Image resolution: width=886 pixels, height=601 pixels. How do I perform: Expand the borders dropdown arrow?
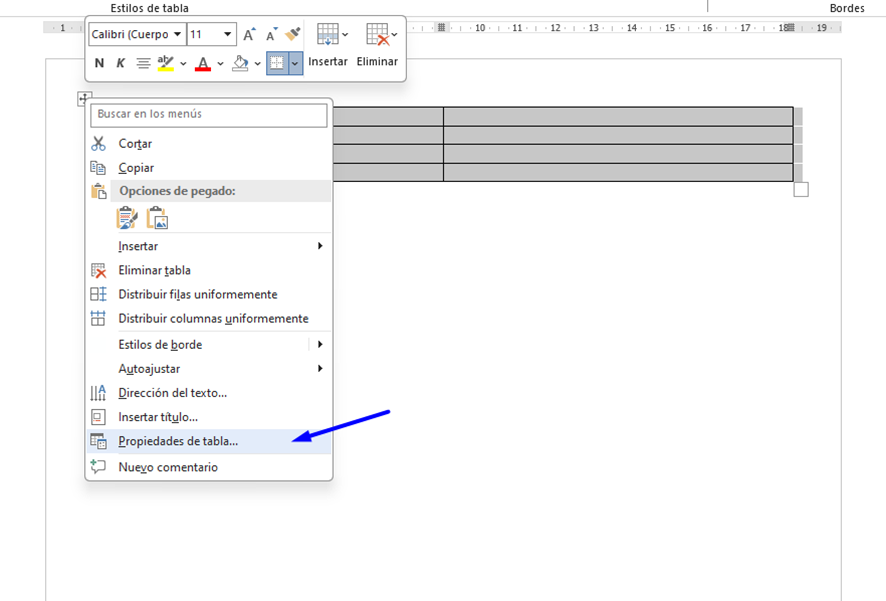click(296, 63)
